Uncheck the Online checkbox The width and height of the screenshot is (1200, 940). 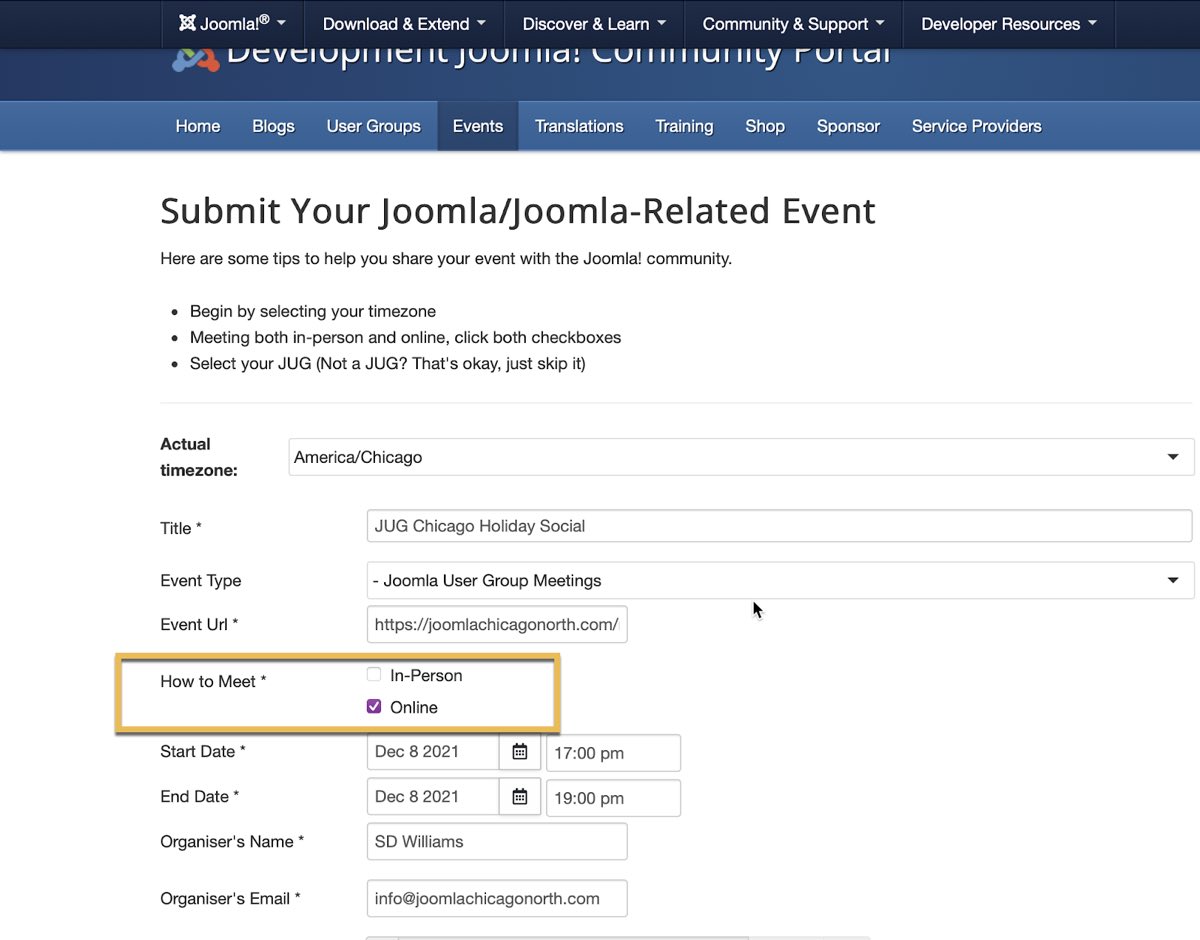coord(374,707)
